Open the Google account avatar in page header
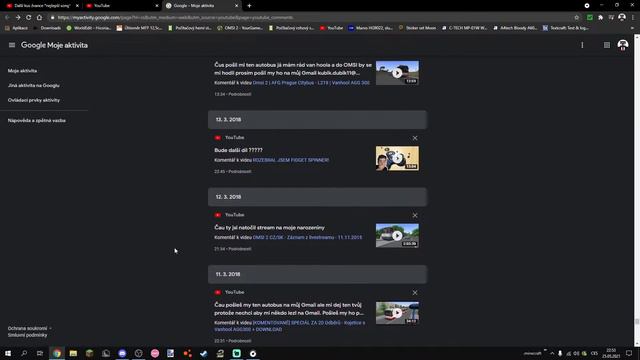Image resolution: width=640 pixels, height=360 pixels. [622, 45]
